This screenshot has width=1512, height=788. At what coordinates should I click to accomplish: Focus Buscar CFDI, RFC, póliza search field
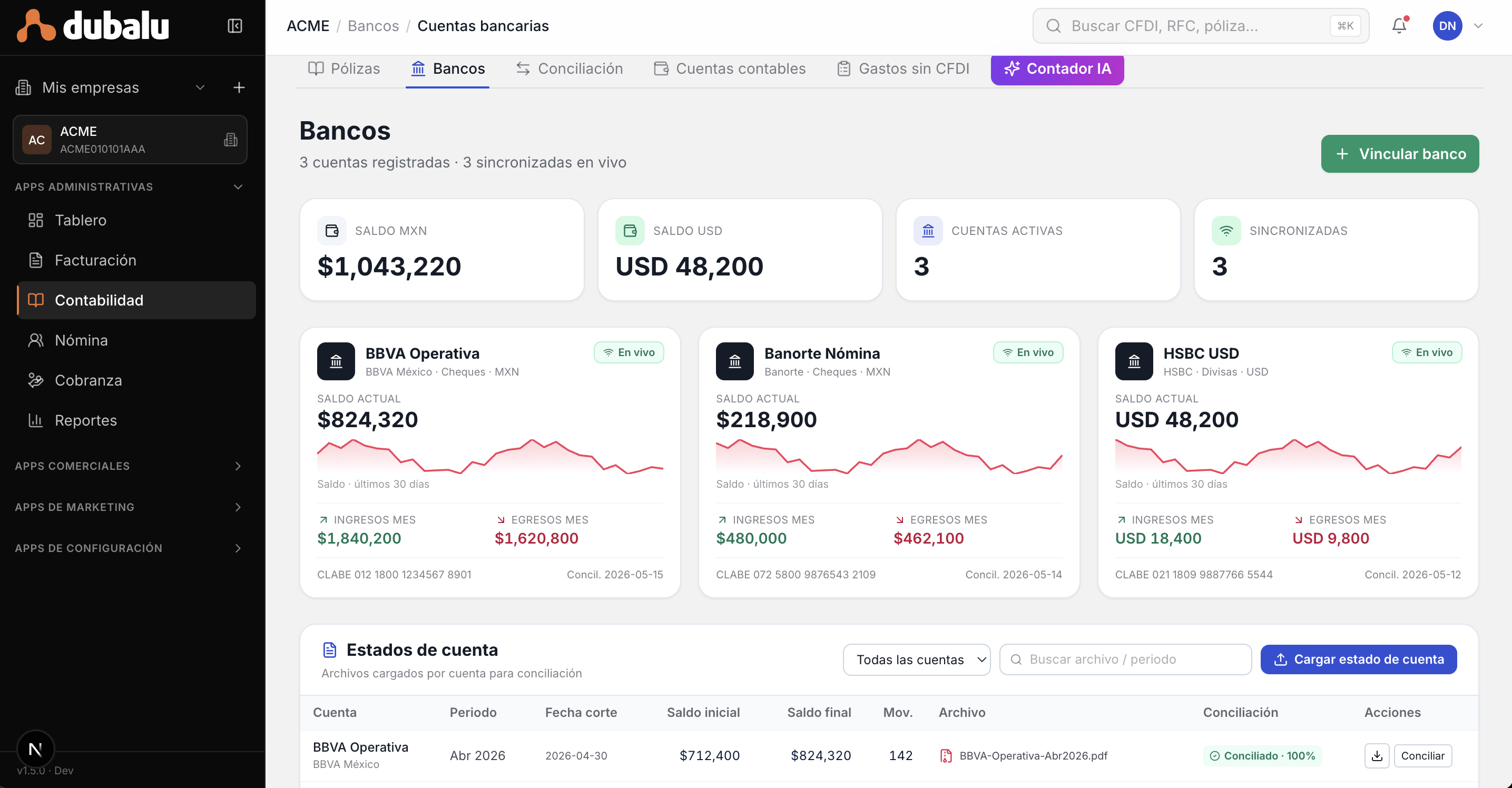click(1201, 26)
